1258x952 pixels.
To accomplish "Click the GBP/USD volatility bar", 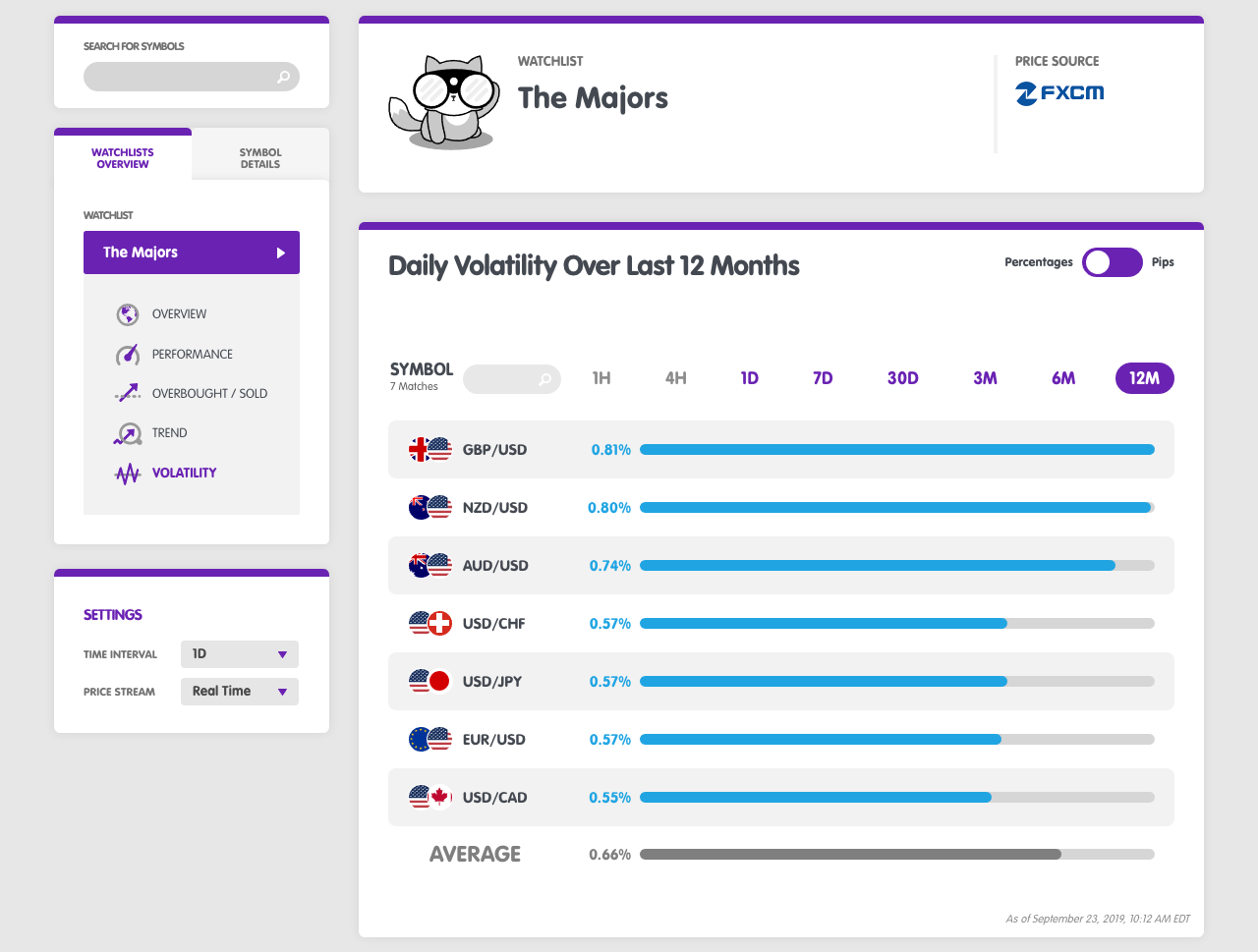I will [x=897, y=450].
